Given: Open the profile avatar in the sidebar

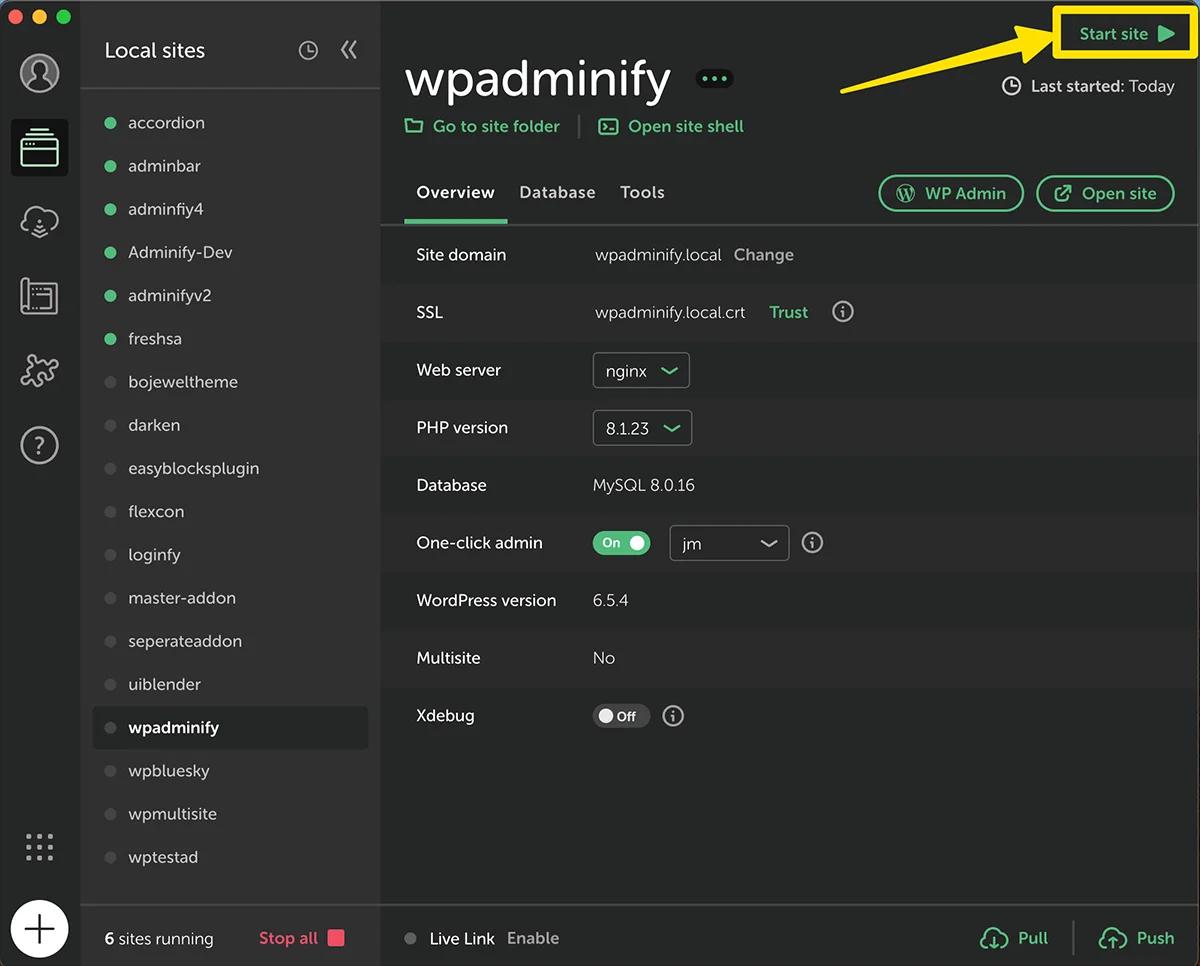Looking at the screenshot, I should pyautogui.click(x=40, y=72).
